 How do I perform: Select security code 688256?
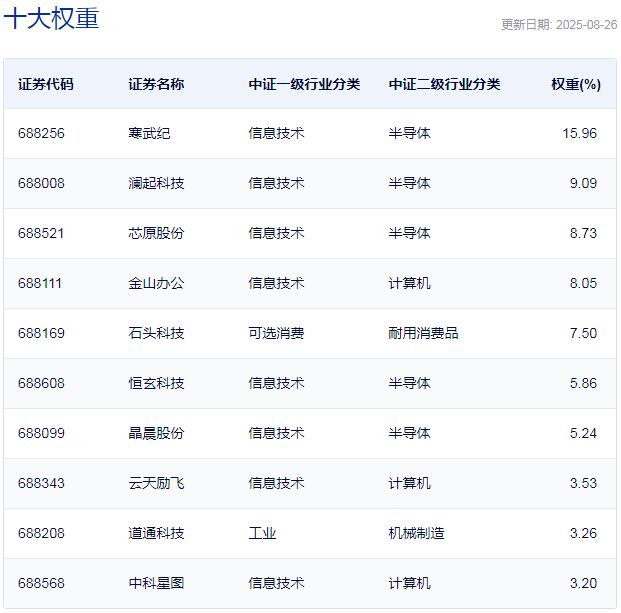(41, 133)
